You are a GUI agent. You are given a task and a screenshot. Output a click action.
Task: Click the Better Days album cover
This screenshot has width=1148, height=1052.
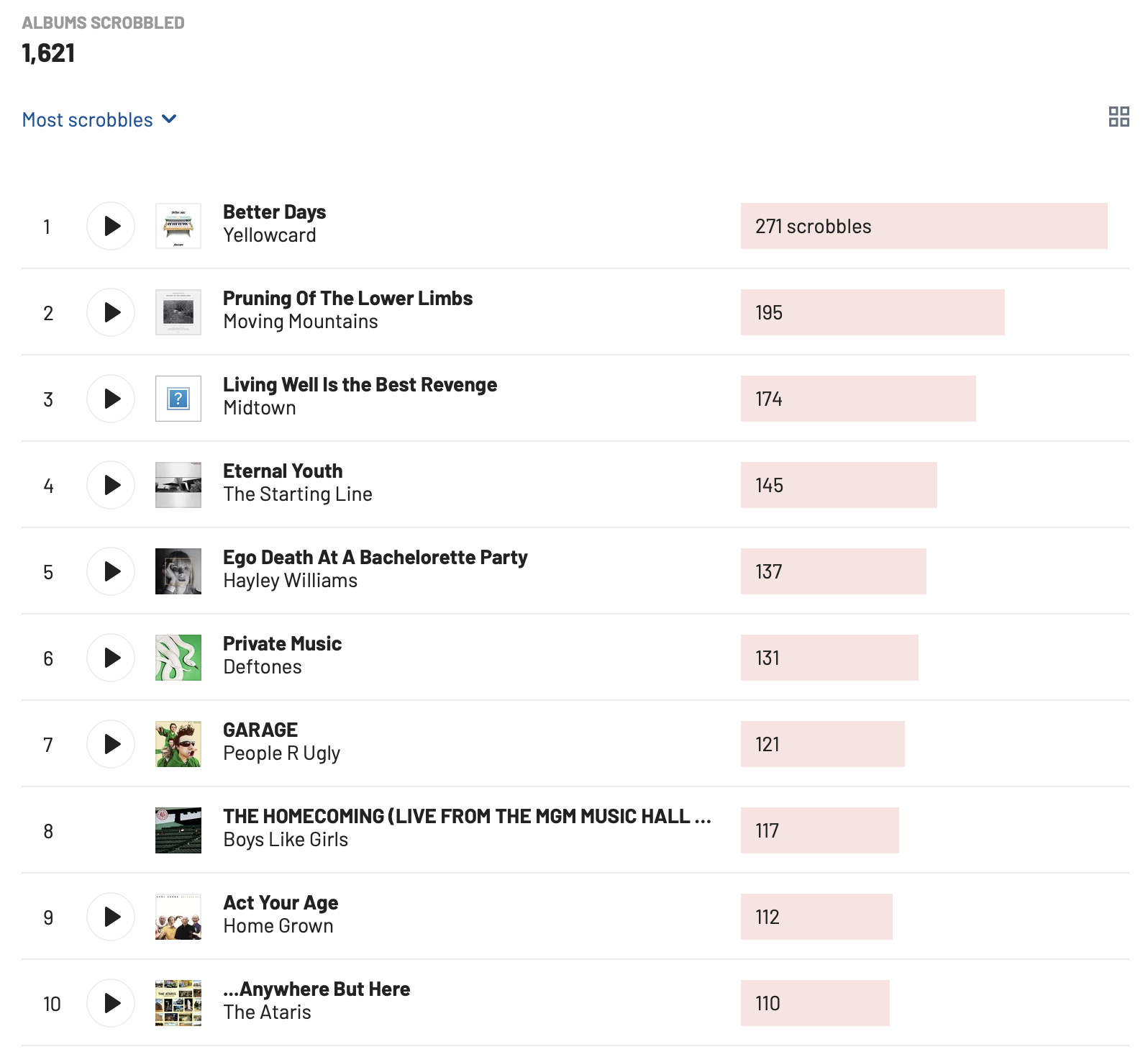178,226
